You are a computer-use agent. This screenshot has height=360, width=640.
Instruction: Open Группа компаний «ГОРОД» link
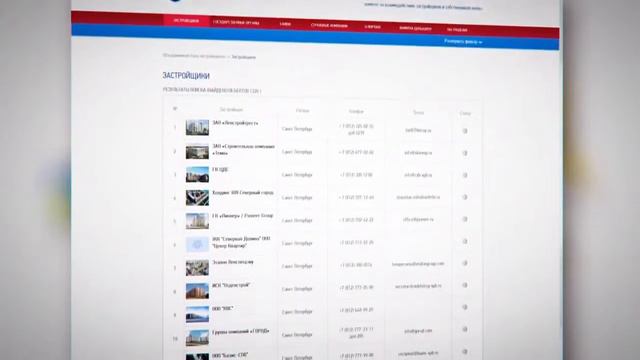pyautogui.click(x=241, y=331)
